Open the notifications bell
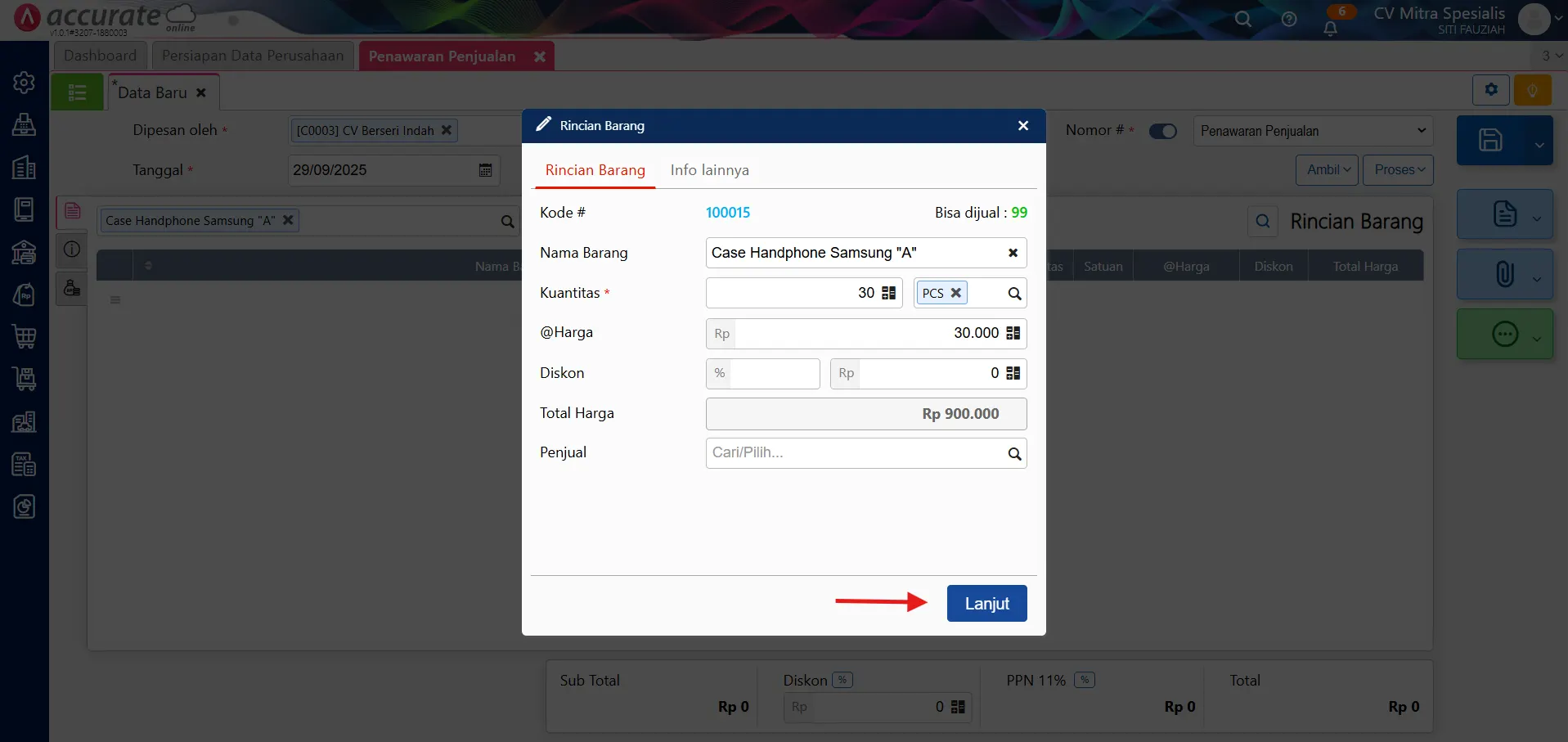Screen dimensions: 1568x742 (1331, 29)
